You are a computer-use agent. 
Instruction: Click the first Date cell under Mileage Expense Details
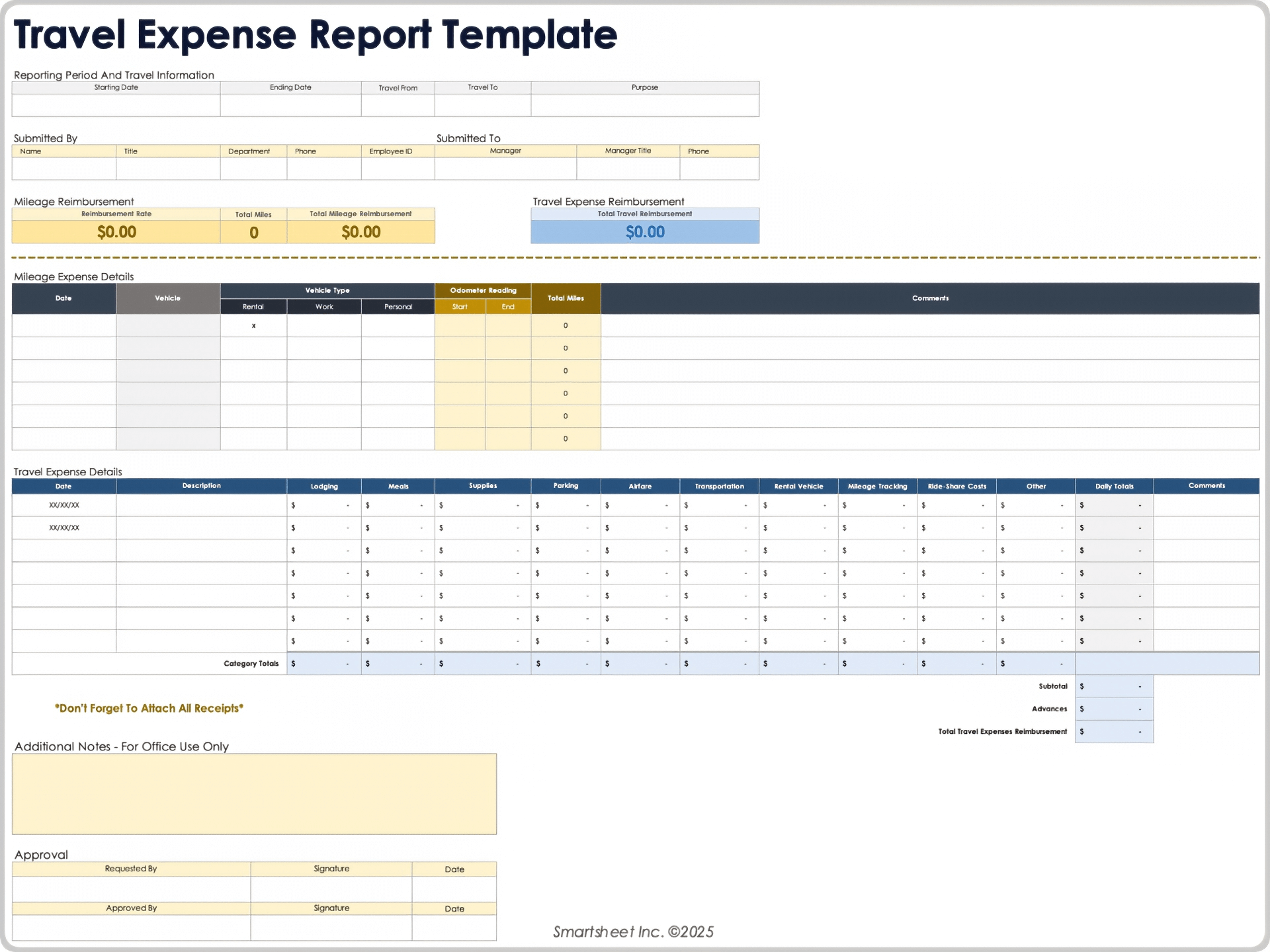[63, 325]
